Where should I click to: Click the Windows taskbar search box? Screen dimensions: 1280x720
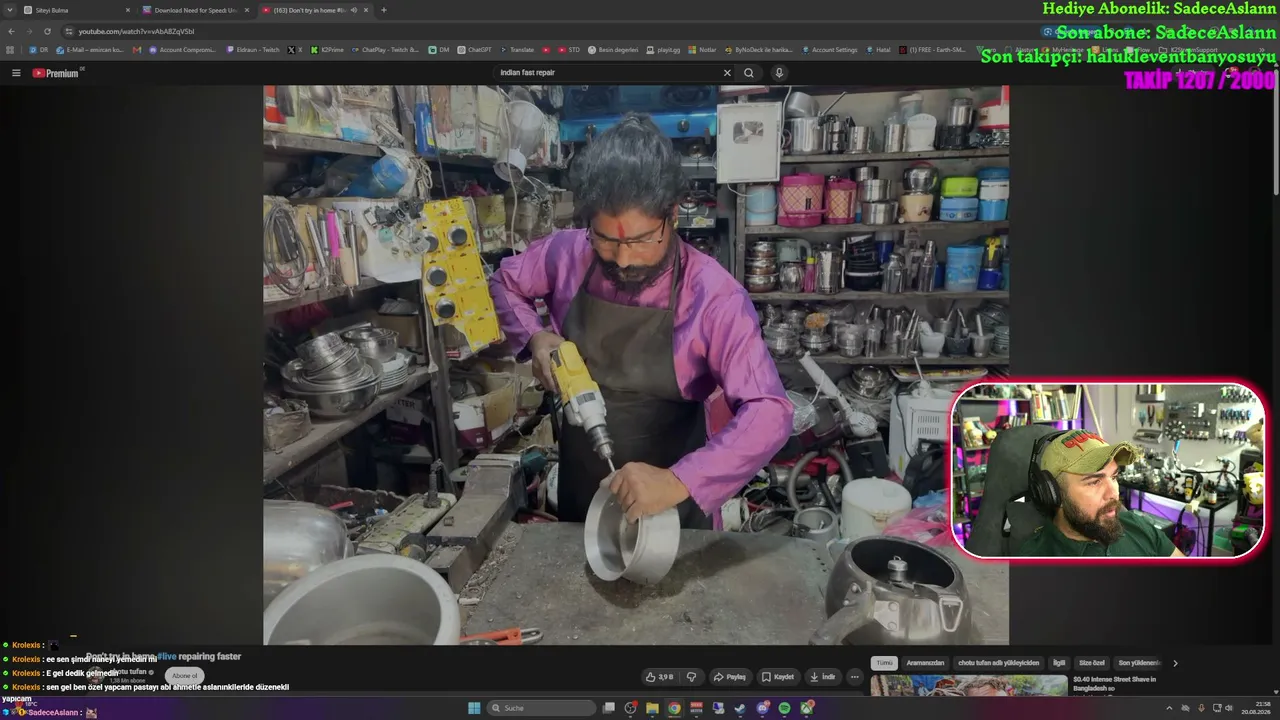click(541, 708)
